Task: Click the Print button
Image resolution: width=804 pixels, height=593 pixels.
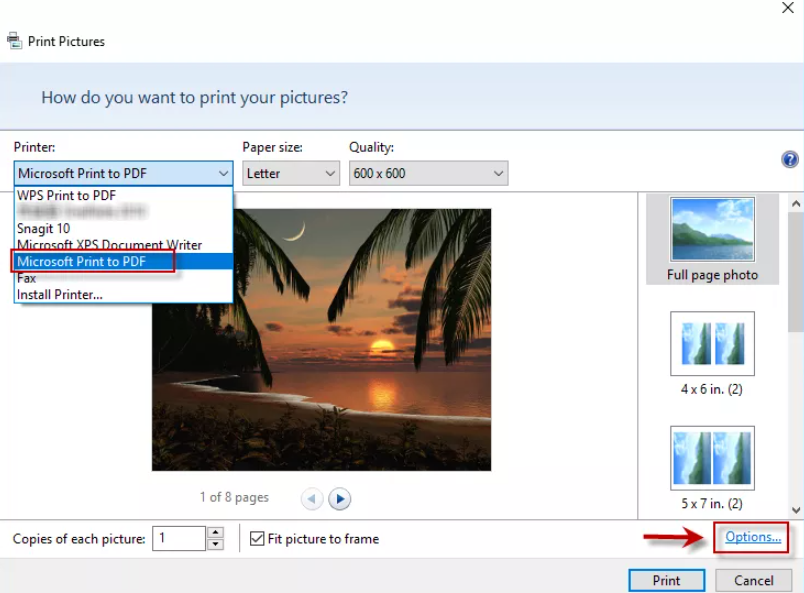Action: [666, 580]
